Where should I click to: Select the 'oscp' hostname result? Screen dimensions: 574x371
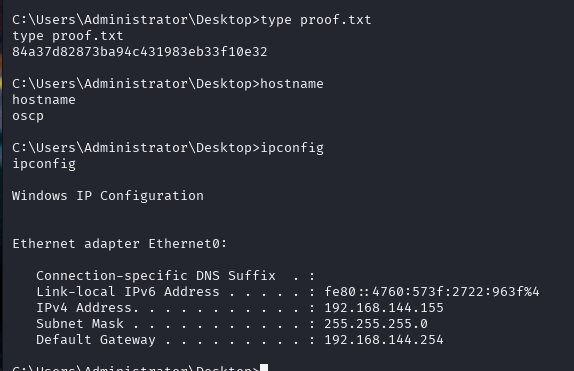(28, 117)
